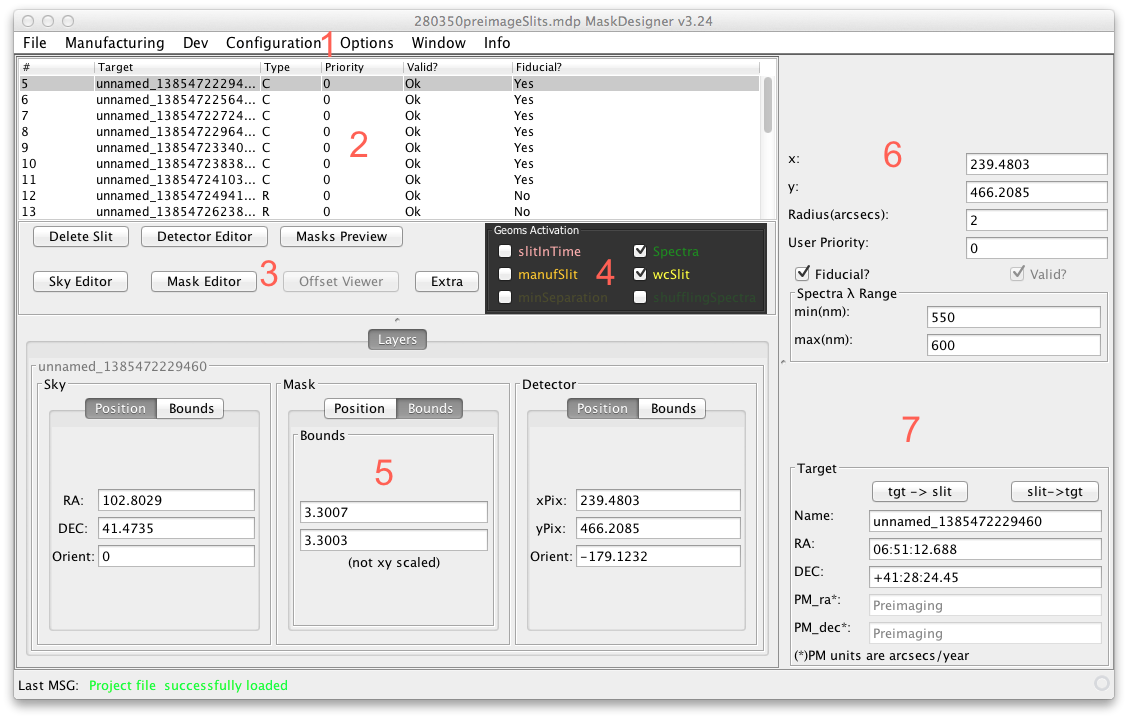
Task: Uncheck the Spectra checkbox
Action: pyautogui.click(x=640, y=251)
